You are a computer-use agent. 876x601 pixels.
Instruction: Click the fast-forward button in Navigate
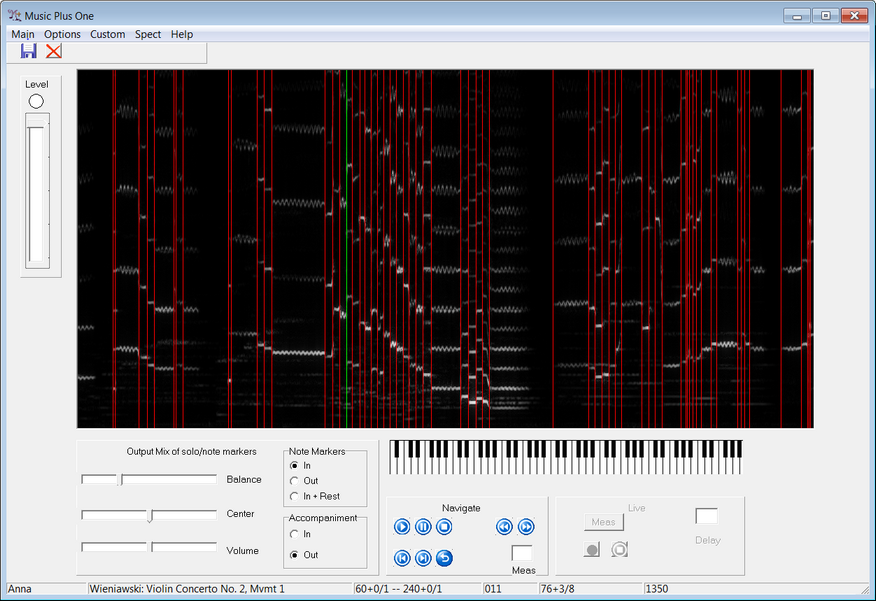[x=526, y=526]
